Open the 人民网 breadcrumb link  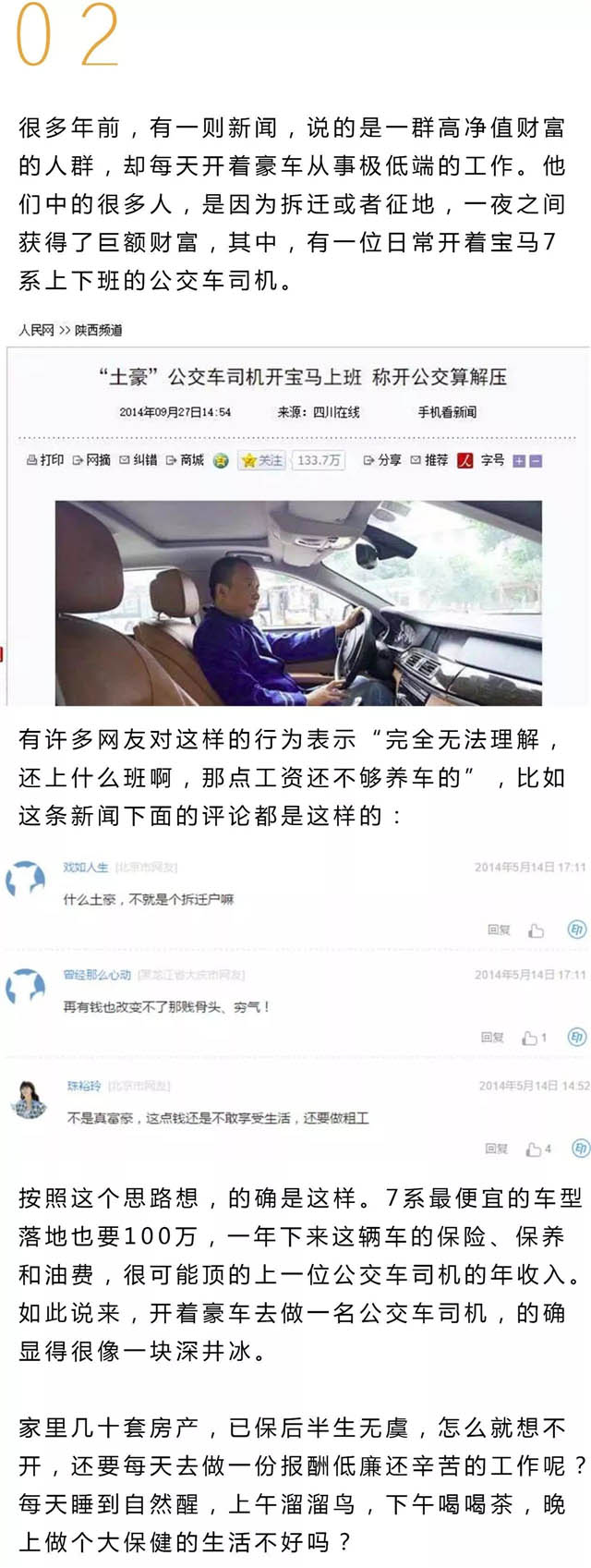pos(36,330)
